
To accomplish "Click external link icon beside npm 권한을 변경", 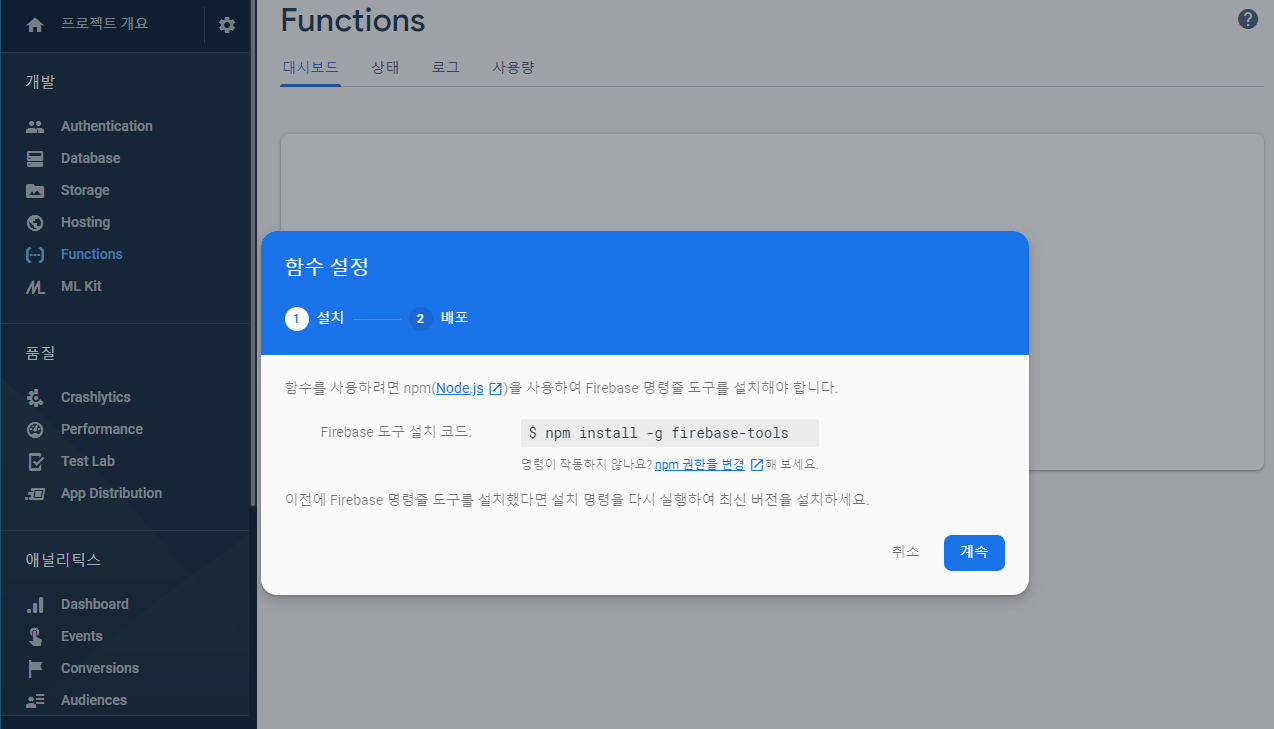I will pos(757,464).
